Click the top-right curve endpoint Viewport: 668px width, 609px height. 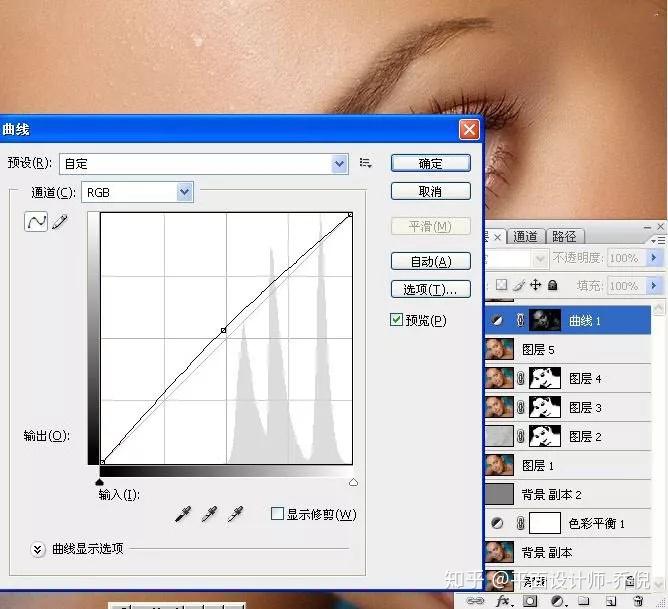[350, 215]
